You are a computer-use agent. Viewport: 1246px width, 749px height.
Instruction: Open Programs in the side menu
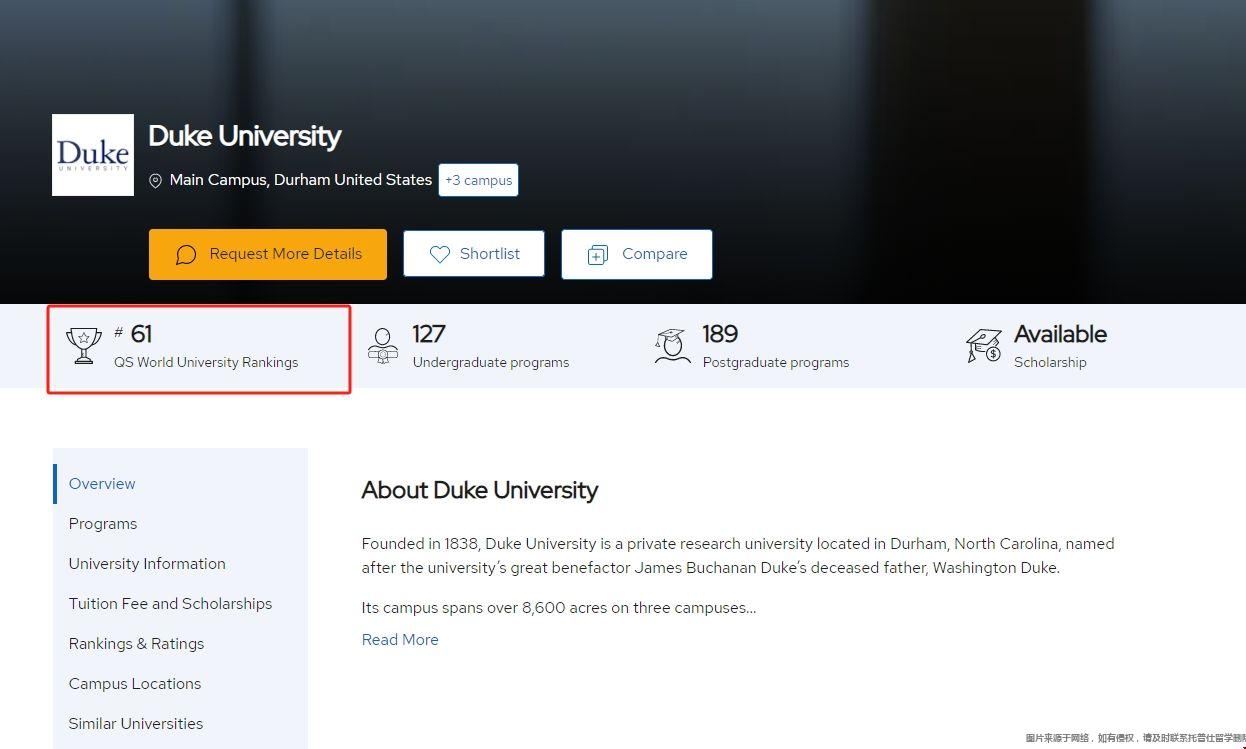click(103, 524)
